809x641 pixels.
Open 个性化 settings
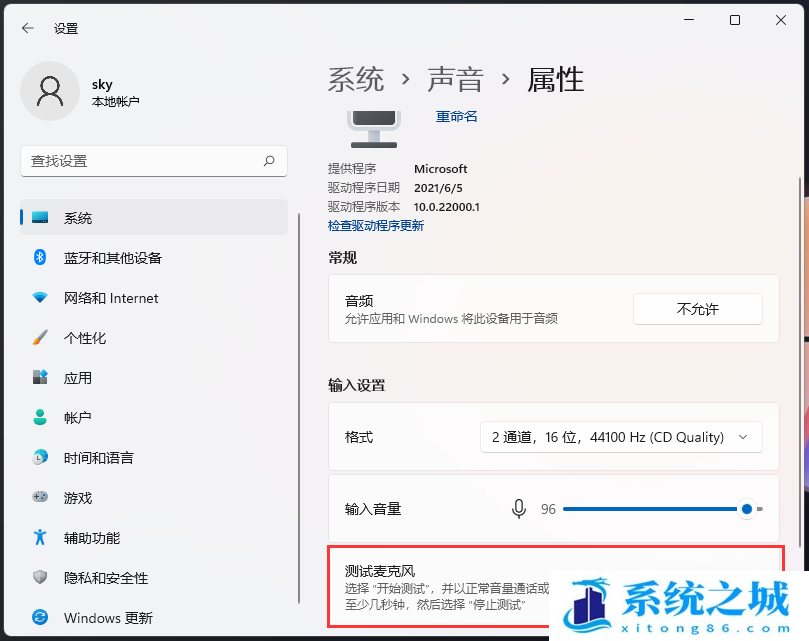pyautogui.click(x=154, y=338)
